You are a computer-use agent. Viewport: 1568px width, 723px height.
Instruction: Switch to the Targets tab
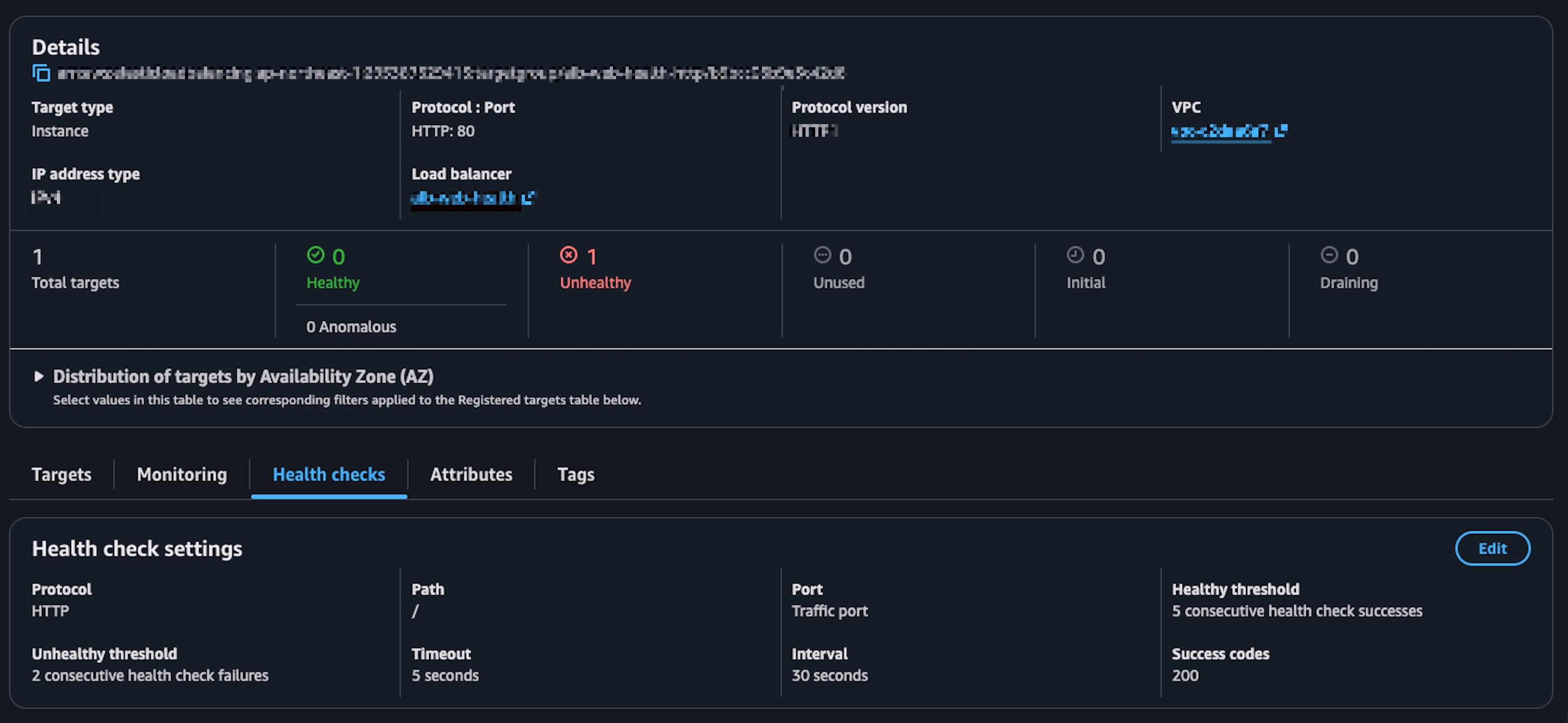[x=61, y=474]
